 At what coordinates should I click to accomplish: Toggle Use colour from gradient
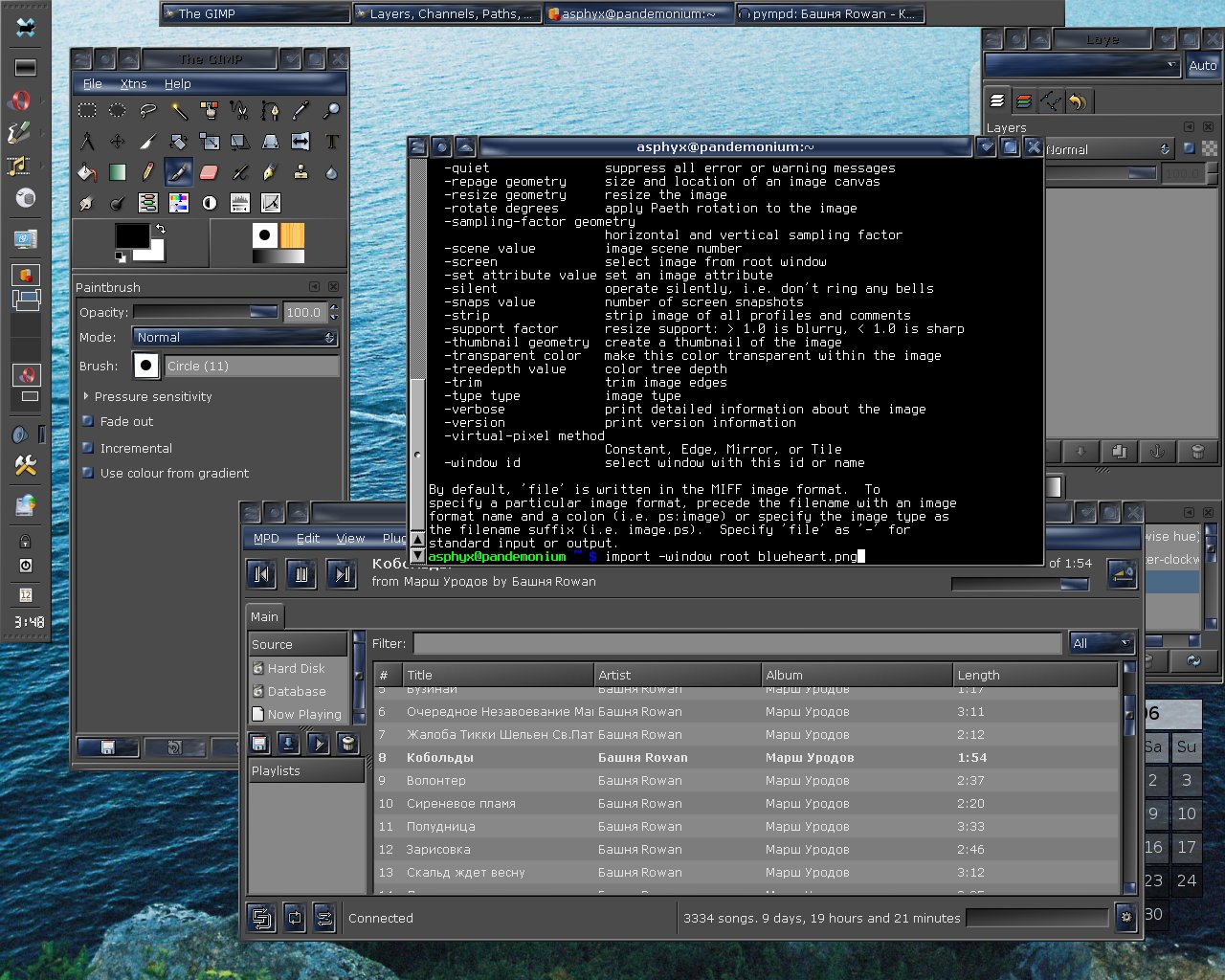tap(88, 473)
